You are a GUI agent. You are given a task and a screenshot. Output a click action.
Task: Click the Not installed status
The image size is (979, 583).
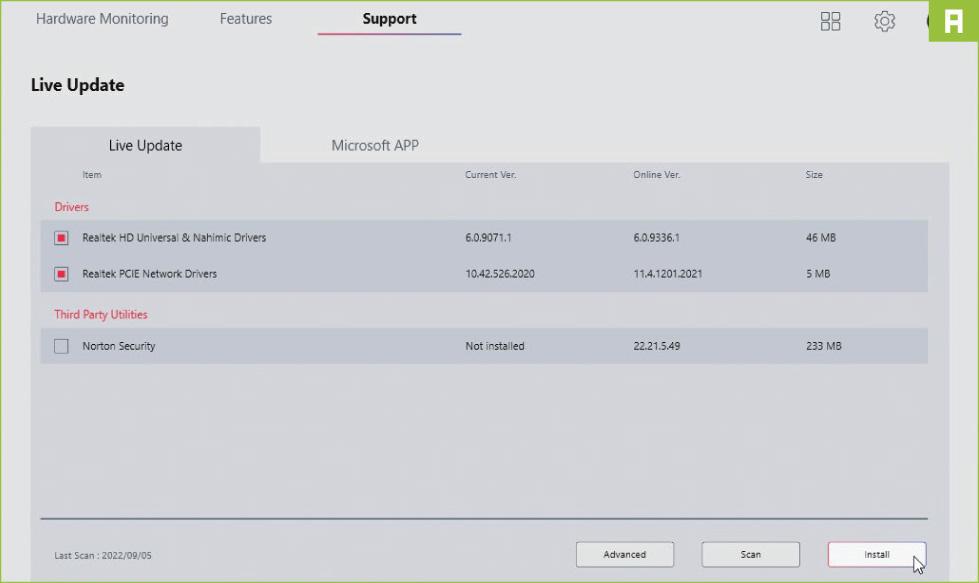[x=494, y=346]
